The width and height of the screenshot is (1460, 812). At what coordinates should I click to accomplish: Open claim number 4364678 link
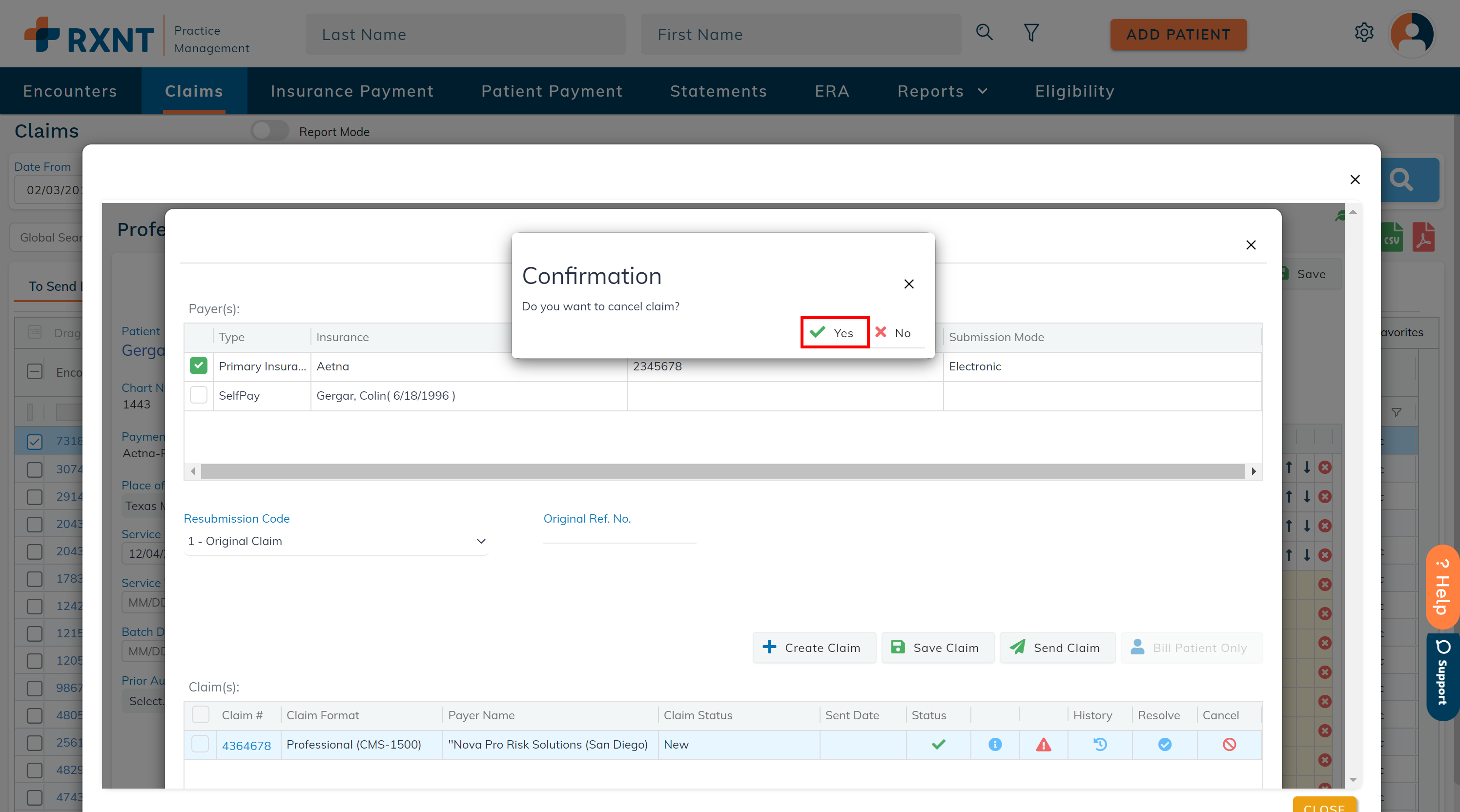coord(246,746)
